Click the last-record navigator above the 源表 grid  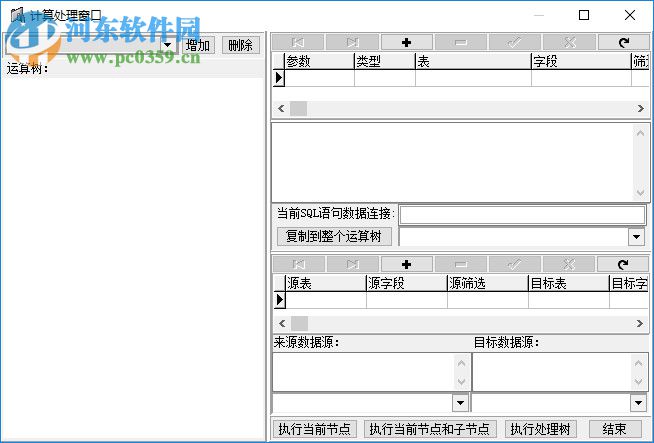(352, 264)
